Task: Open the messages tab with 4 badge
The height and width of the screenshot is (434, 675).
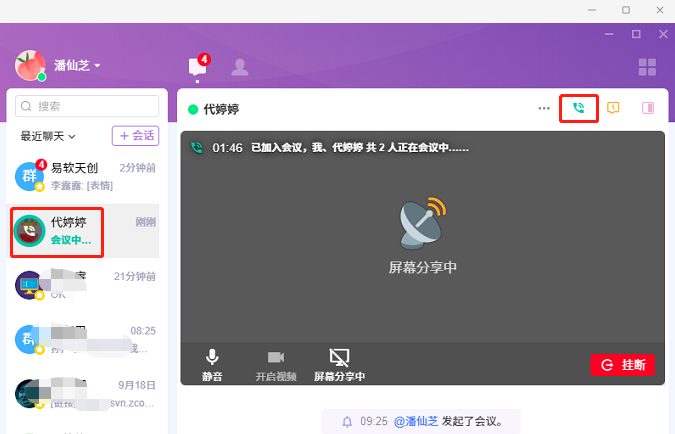Action: pos(198,67)
